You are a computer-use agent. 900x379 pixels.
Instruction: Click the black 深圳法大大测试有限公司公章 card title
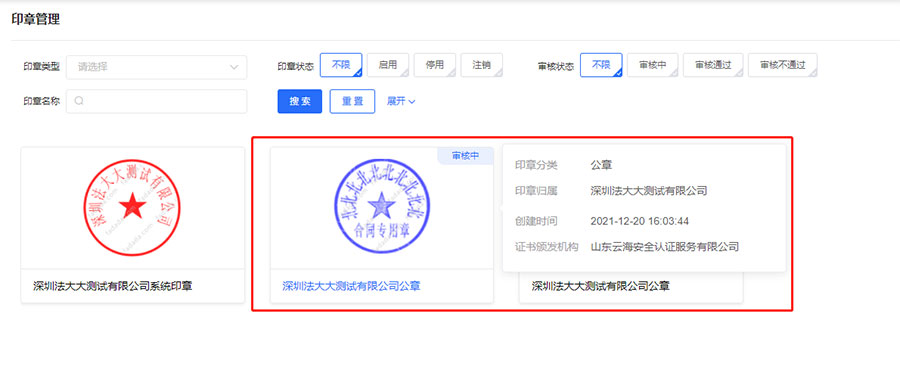tap(600, 286)
